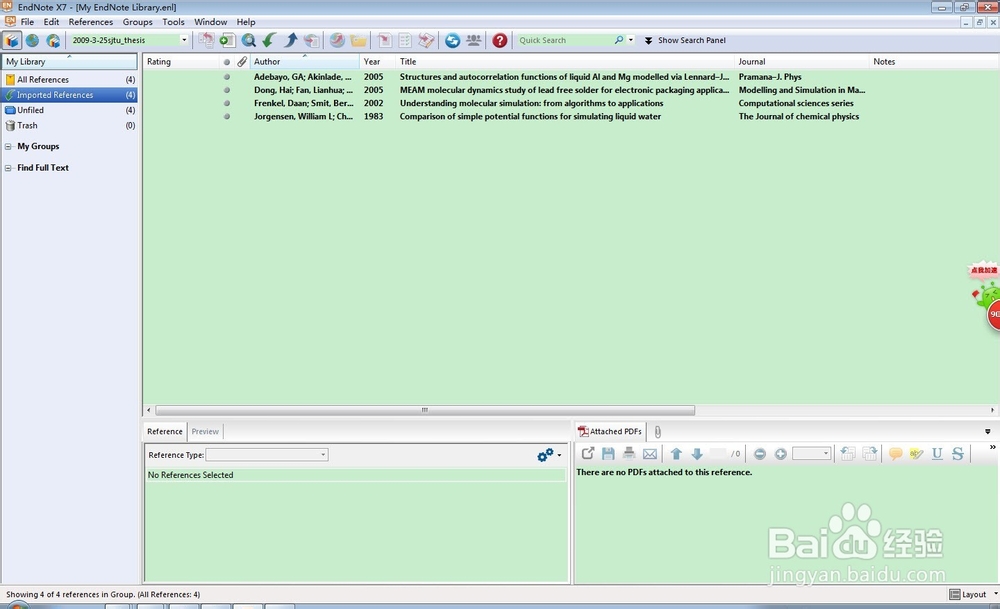Open the Help menu

[x=246, y=22]
